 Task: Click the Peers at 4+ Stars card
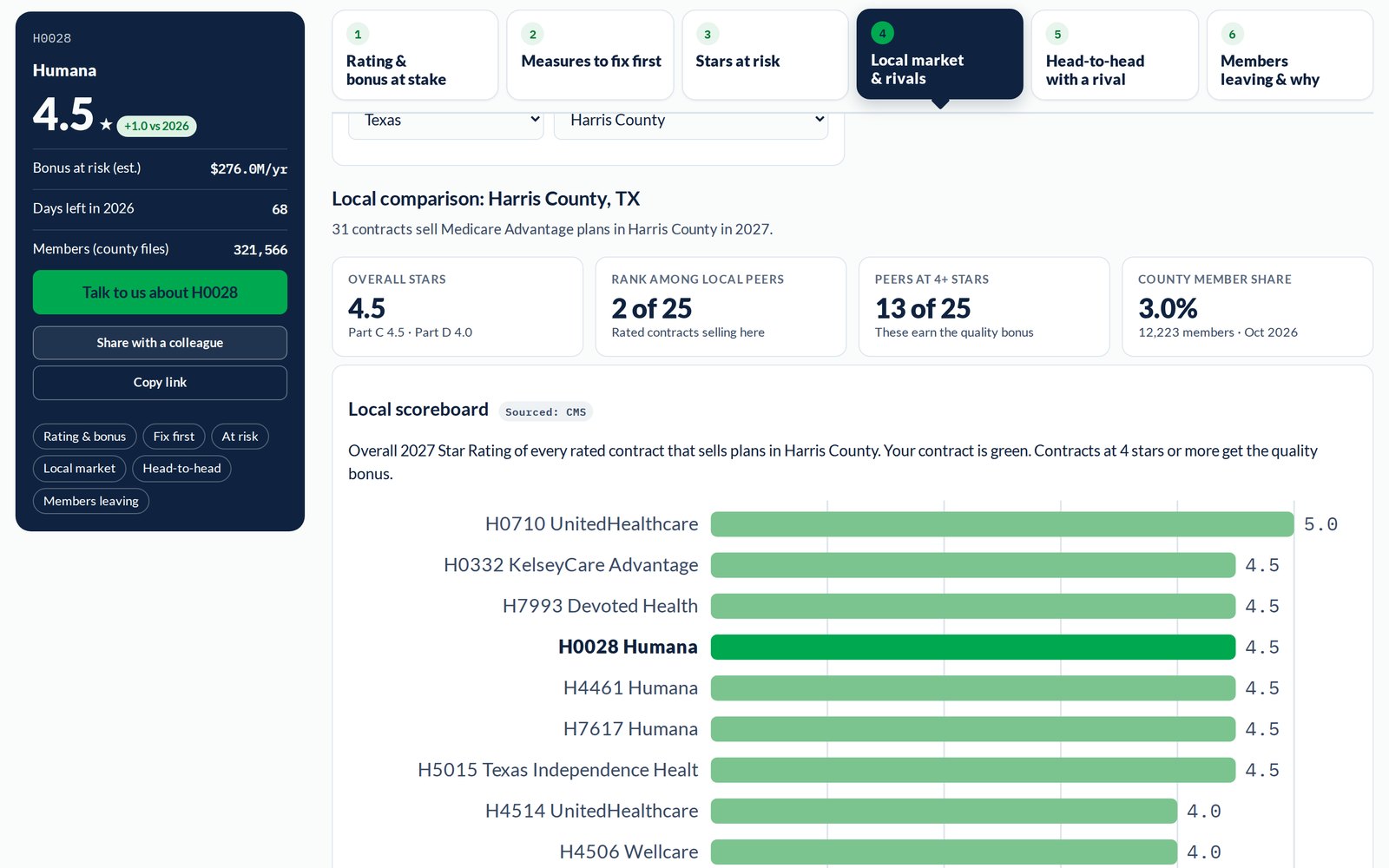(984, 306)
